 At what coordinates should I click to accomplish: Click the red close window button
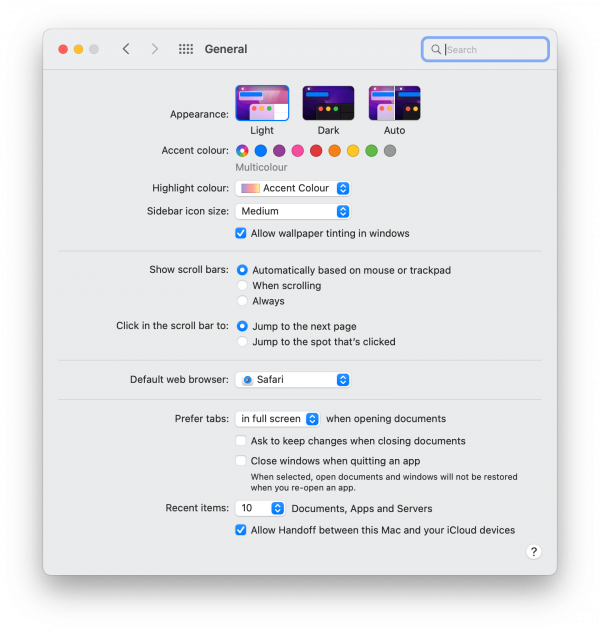[x=63, y=49]
